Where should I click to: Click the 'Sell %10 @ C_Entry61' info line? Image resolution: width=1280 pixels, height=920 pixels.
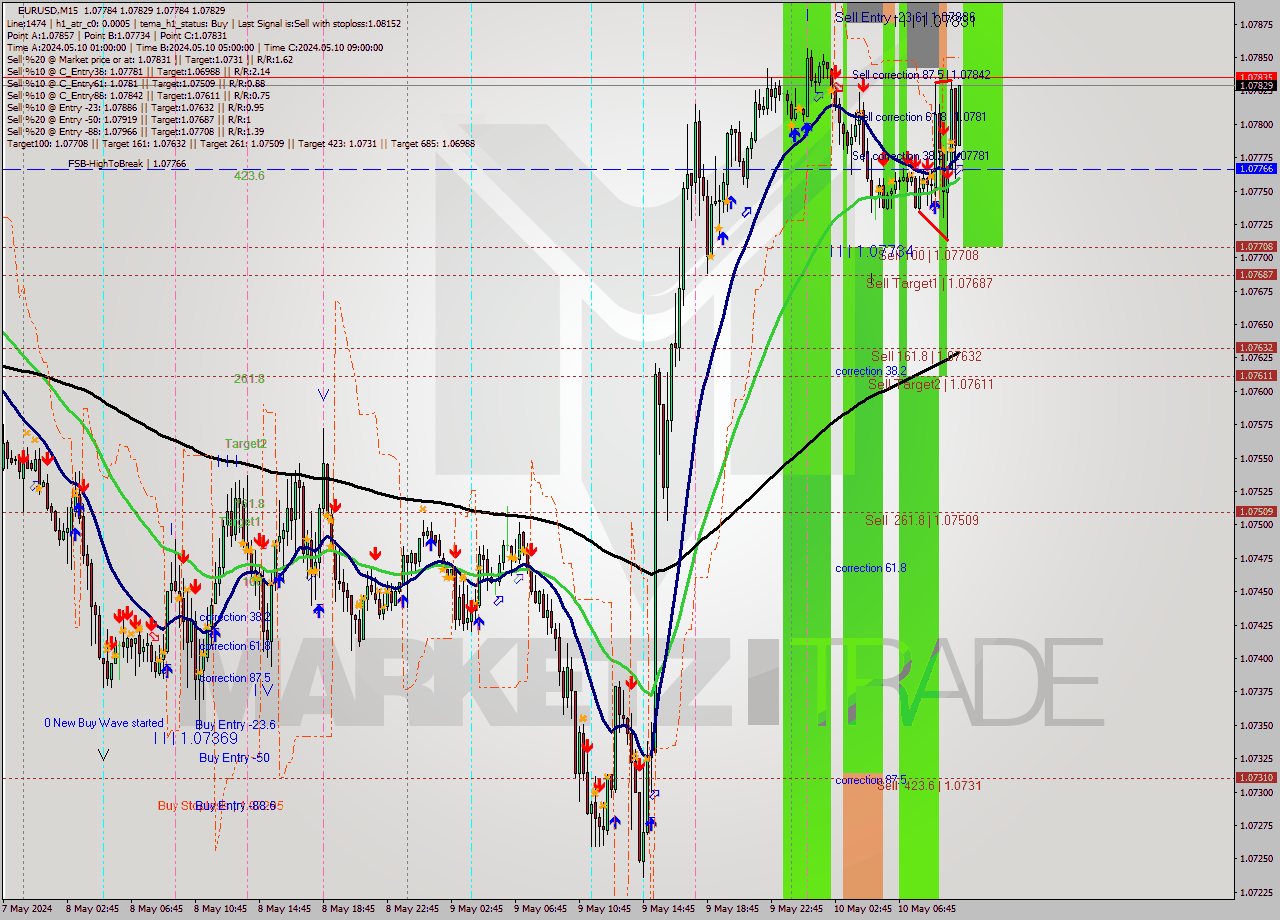(x=136, y=83)
